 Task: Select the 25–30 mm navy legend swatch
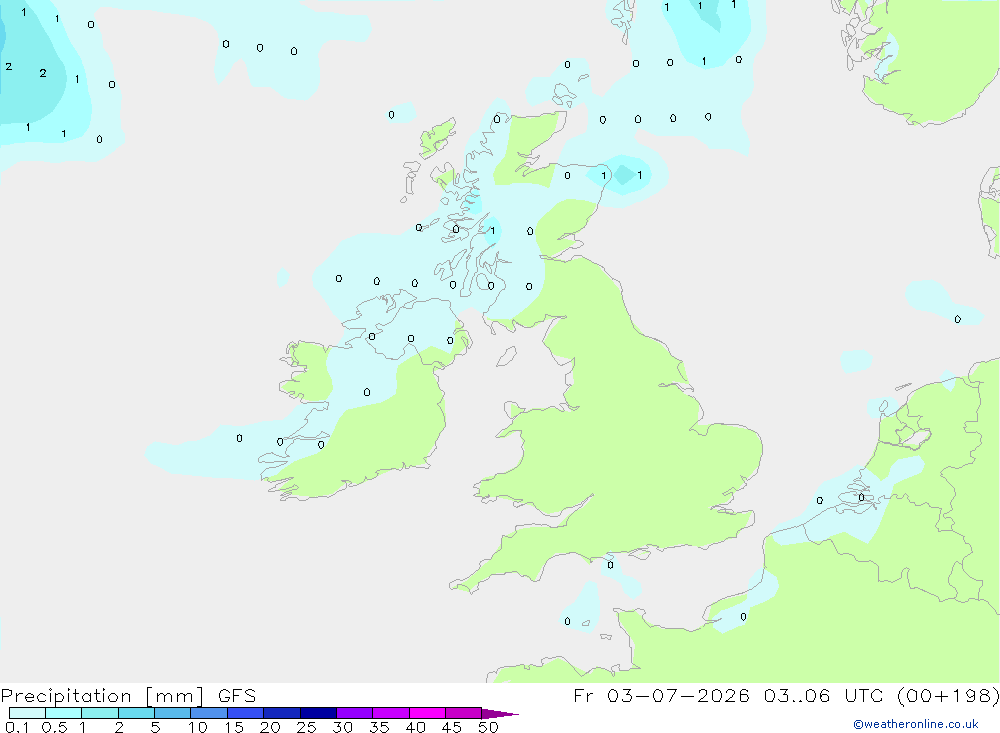(x=318, y=713)
